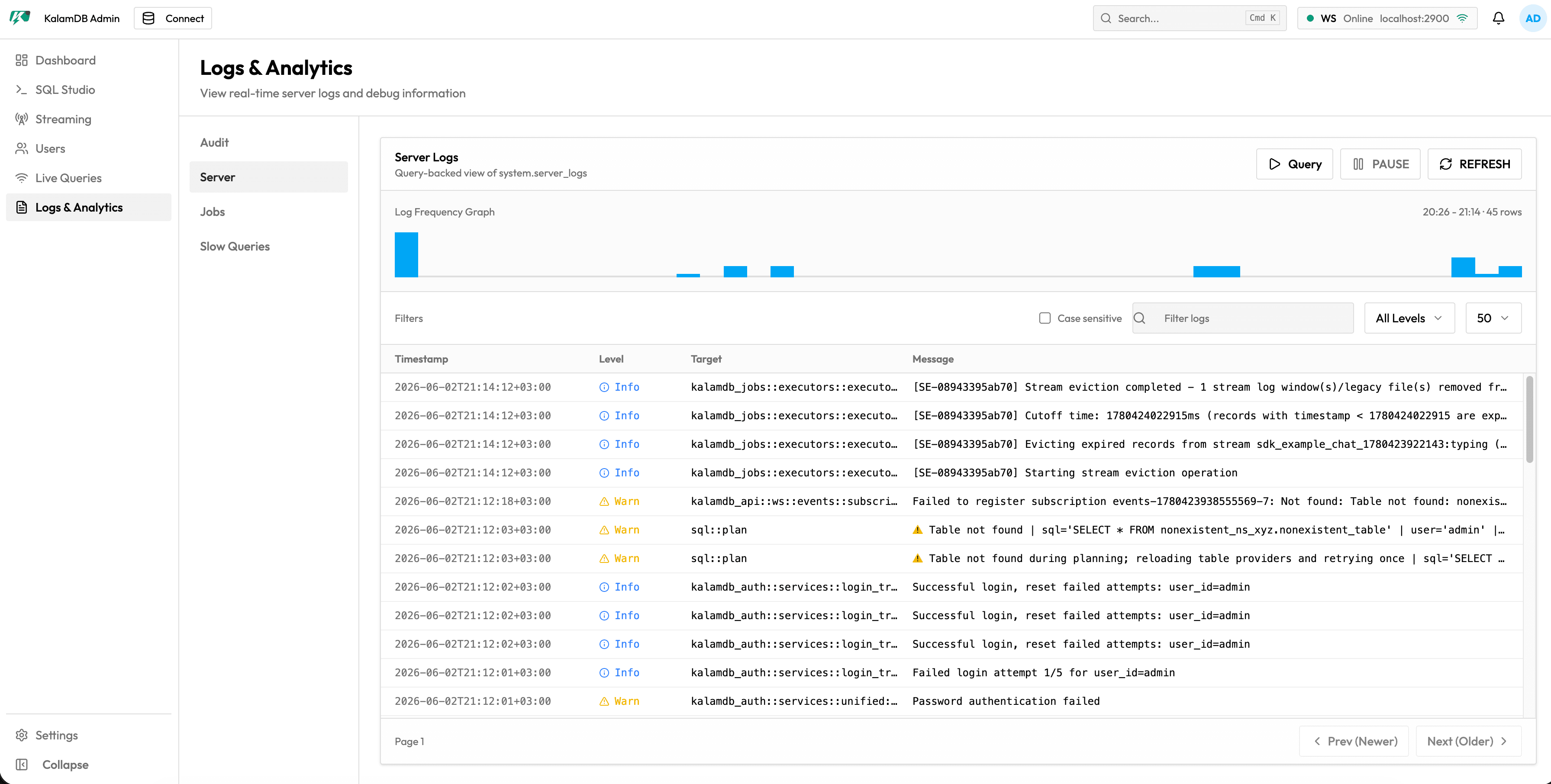1551x784 pixels.
Task: Open the AD user avatar
Action: click(1532, 18)
